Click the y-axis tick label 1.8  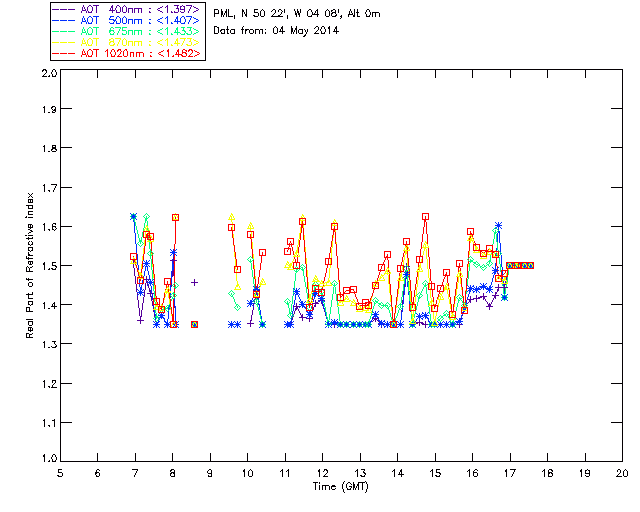tap(49, 148)
